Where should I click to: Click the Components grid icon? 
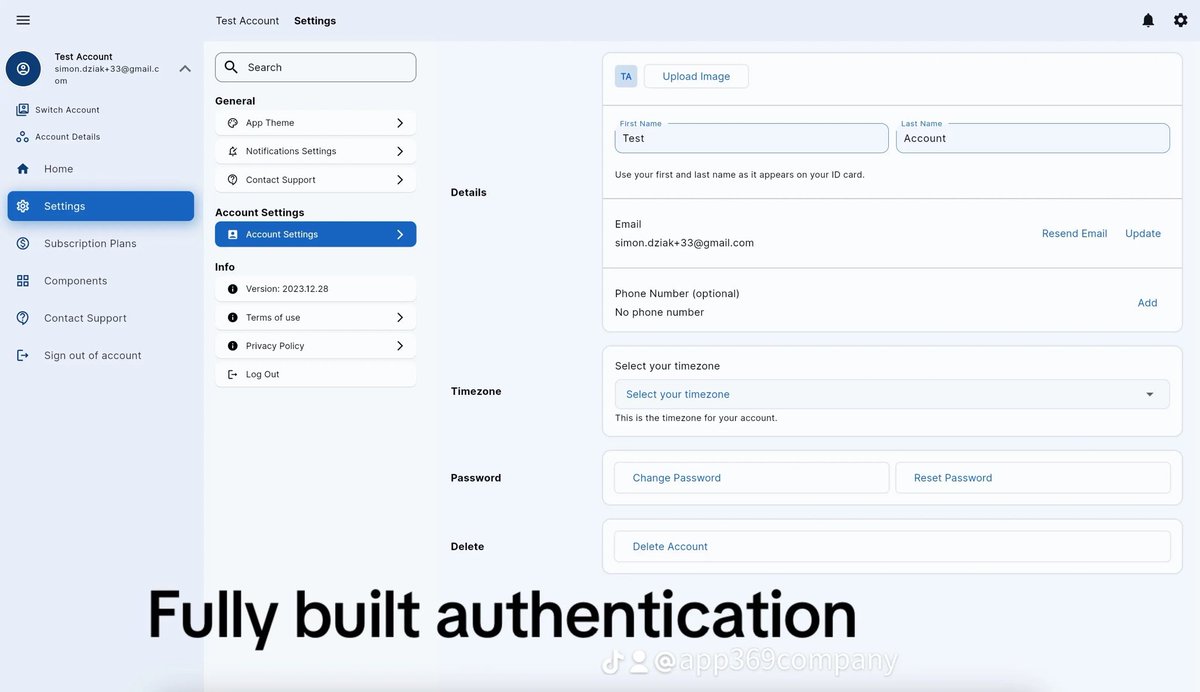(x=23, y=281)
